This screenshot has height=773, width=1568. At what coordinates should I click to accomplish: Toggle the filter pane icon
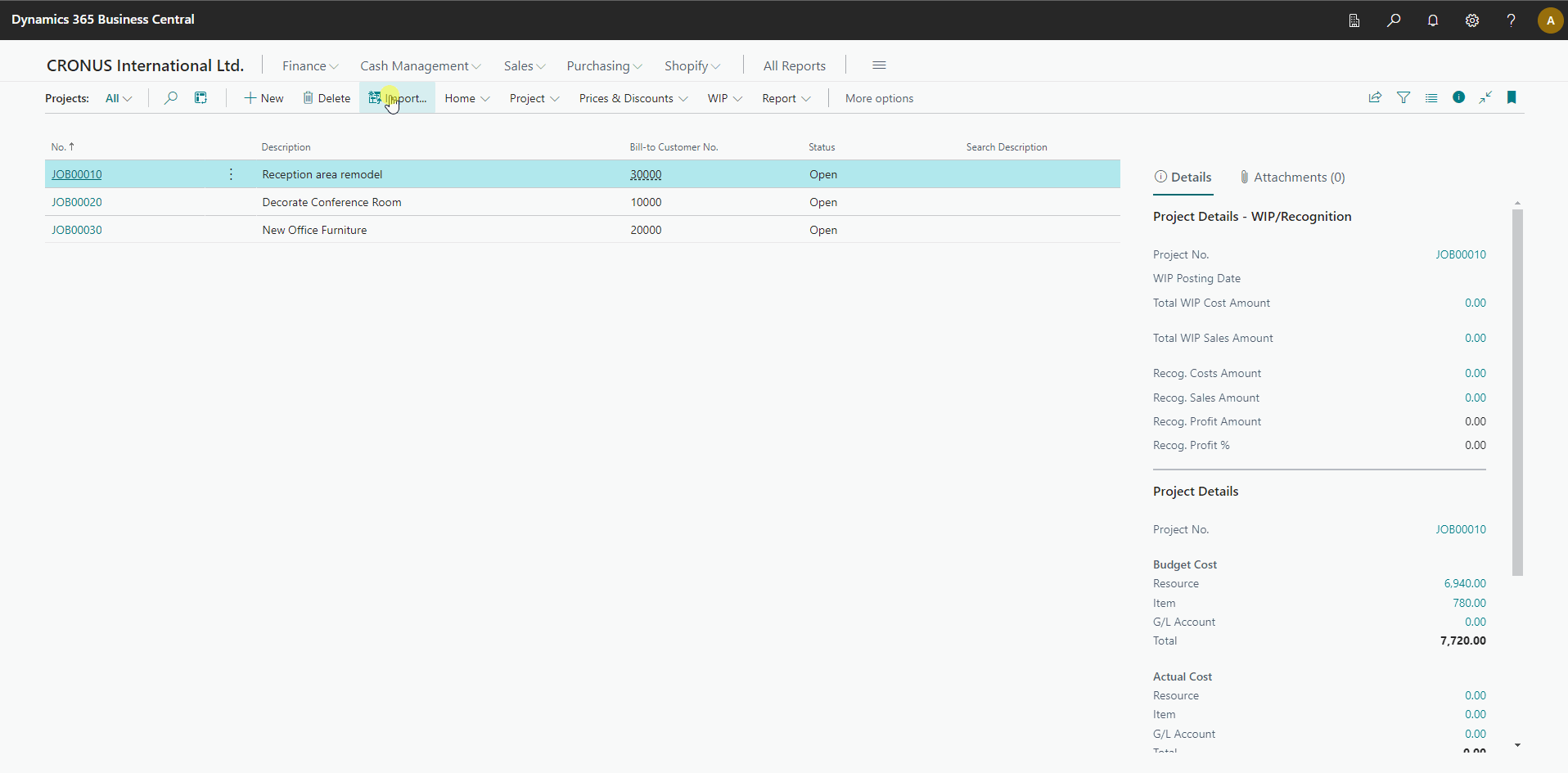point(1404,97)
